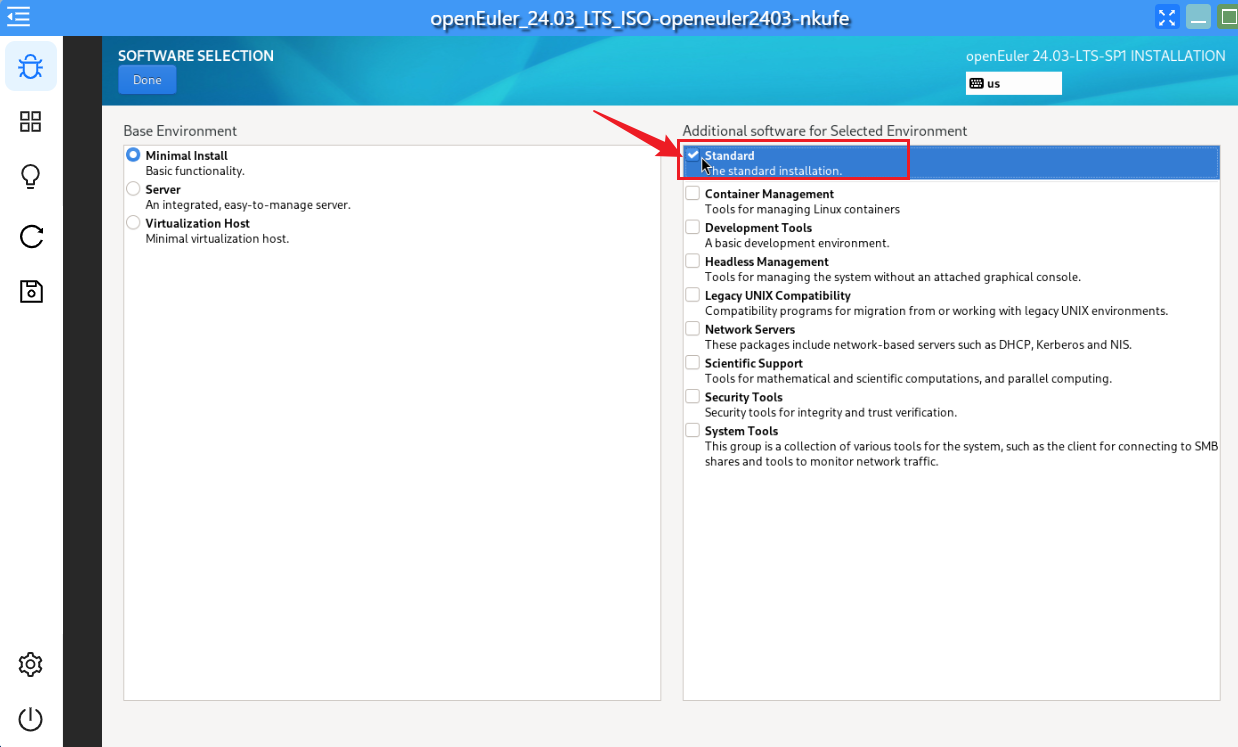Screen dimensions: 1238x747
Task: Click 'SOFTWARE SELECTION' title
Action: pyautogui.click(x=196, y=56)
